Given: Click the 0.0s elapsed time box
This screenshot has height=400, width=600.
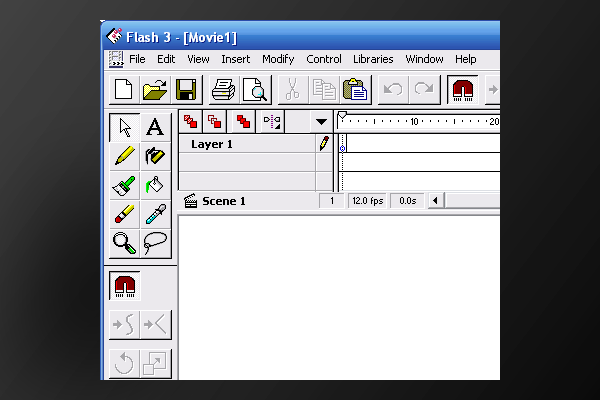Looking at the screenshot, I should (408, 201).
